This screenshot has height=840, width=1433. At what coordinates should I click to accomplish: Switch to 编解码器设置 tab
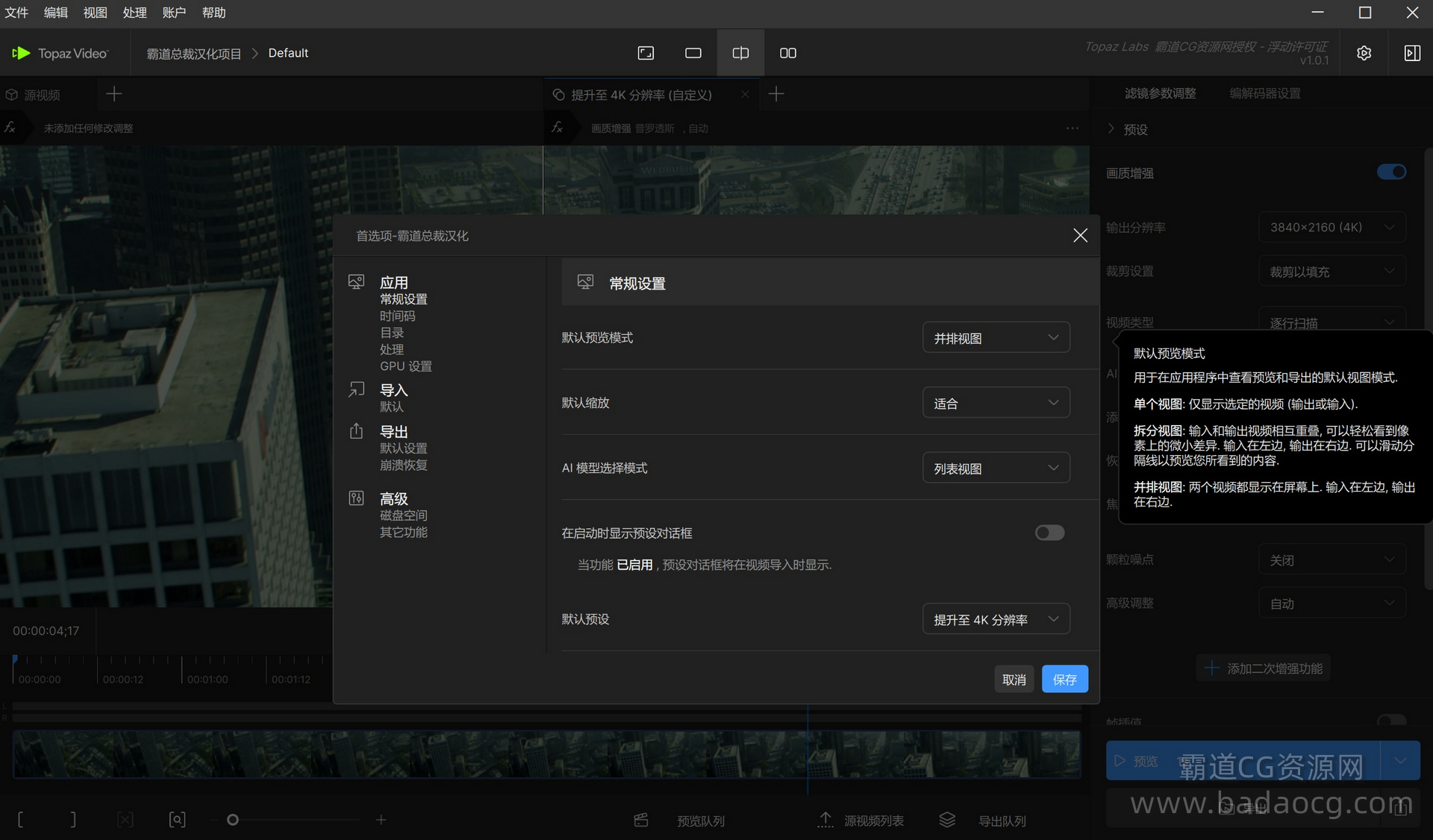pyautogui.click(x=1264, y=93)
